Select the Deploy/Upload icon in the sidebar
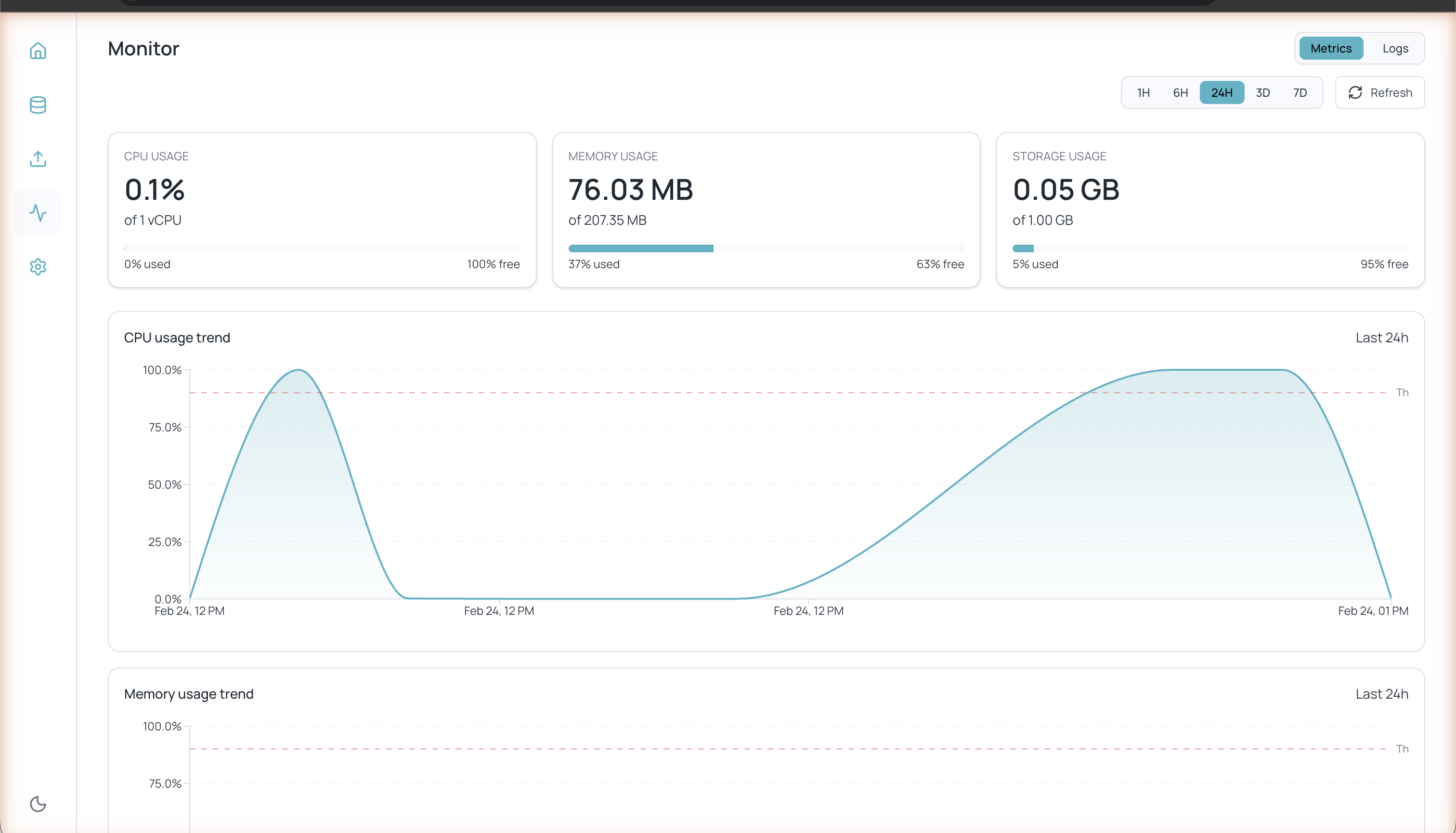The height and width of the screenshot is (833, 1456). pos(38,159)
